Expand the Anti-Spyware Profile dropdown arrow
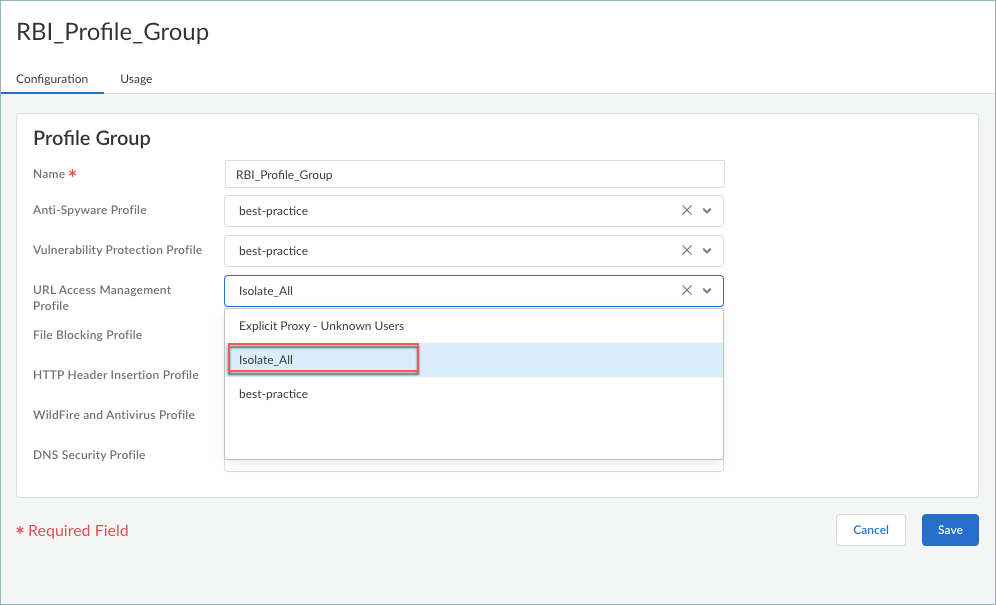This screenshot has width=996, height=605. coord(707,211)
